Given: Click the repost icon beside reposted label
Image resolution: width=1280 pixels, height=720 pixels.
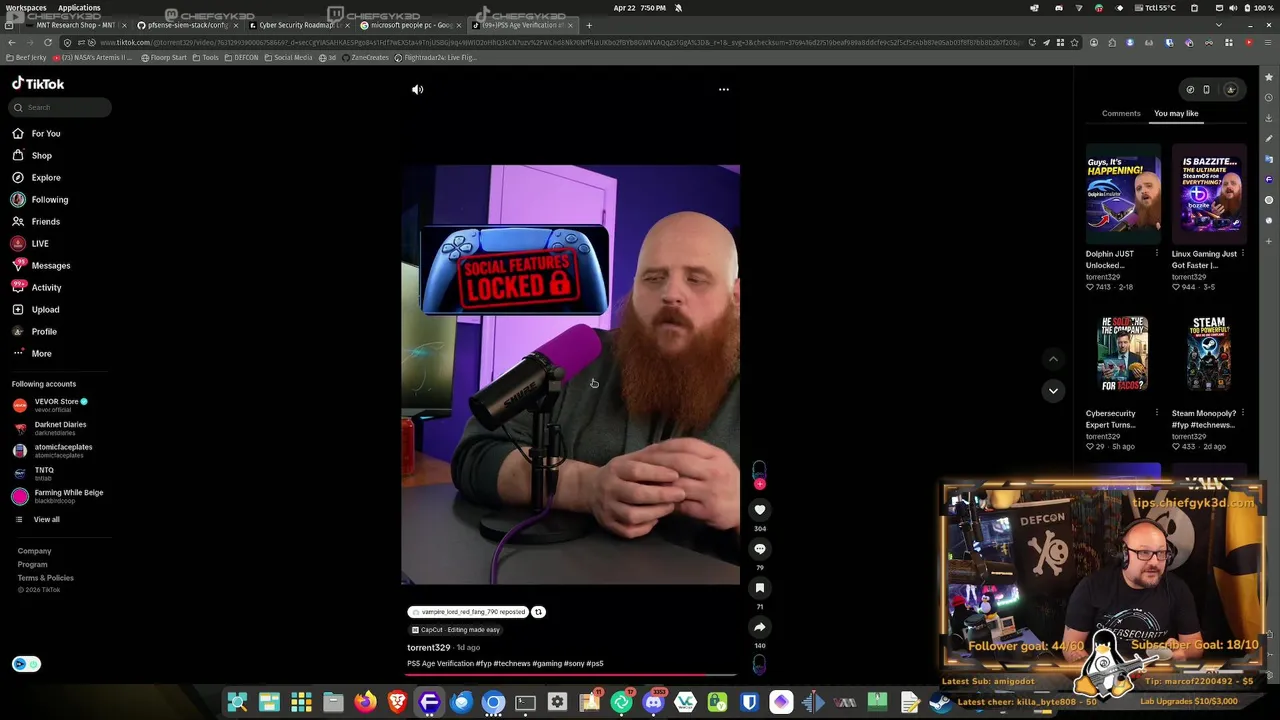Looking at the screenshot, I should point(538,612).
